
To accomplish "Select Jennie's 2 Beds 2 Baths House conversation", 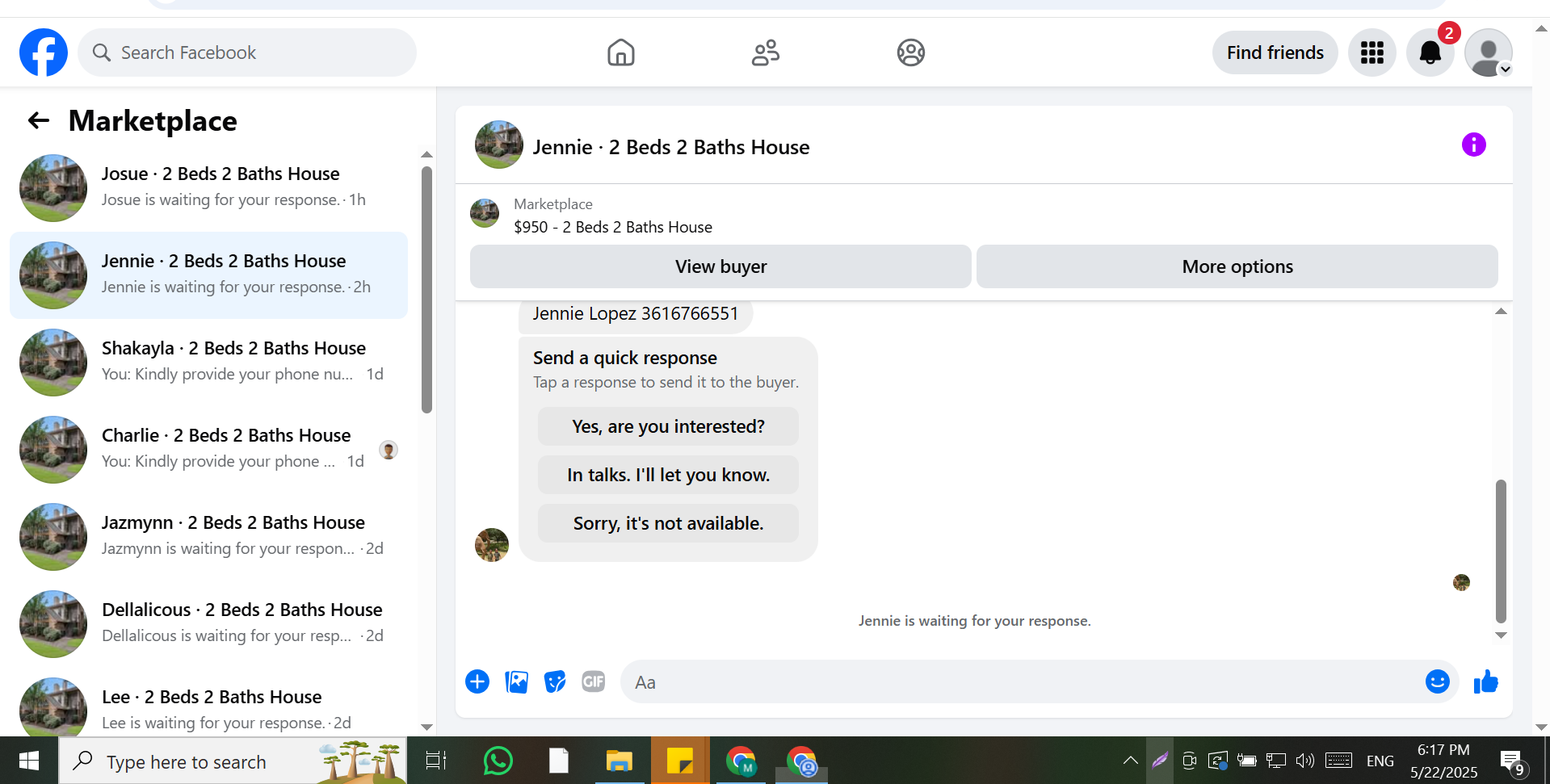I will (x=208, y=275).
